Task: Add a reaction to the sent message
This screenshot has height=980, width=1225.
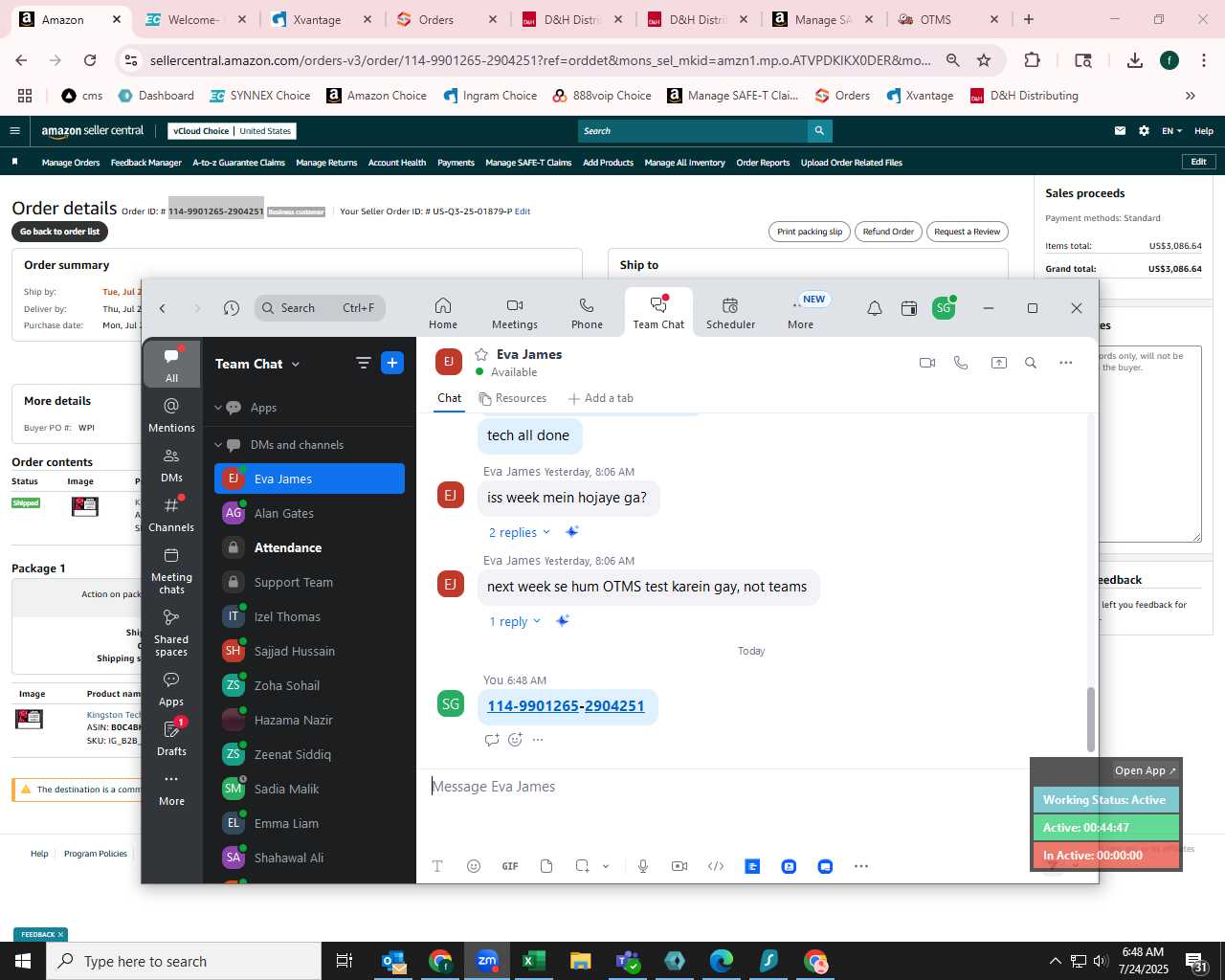Action: 515,740
